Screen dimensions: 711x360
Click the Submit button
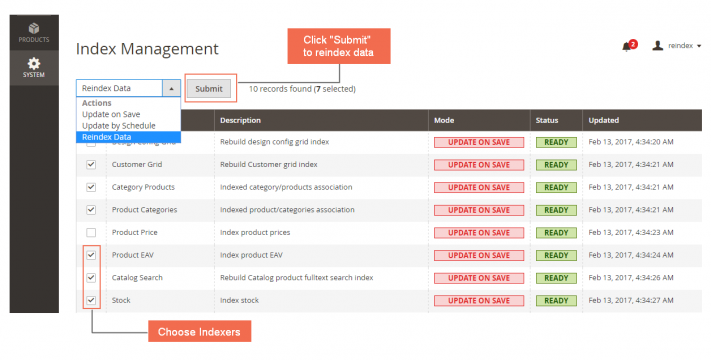point(209,89)
